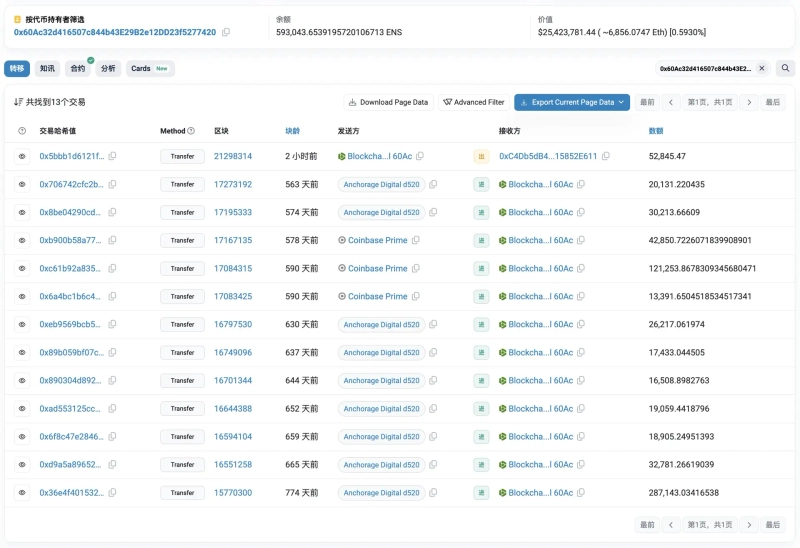This screenshot has width=800, height=548.
Task: Open the Advanced Filter options
Action: (473, 102)
